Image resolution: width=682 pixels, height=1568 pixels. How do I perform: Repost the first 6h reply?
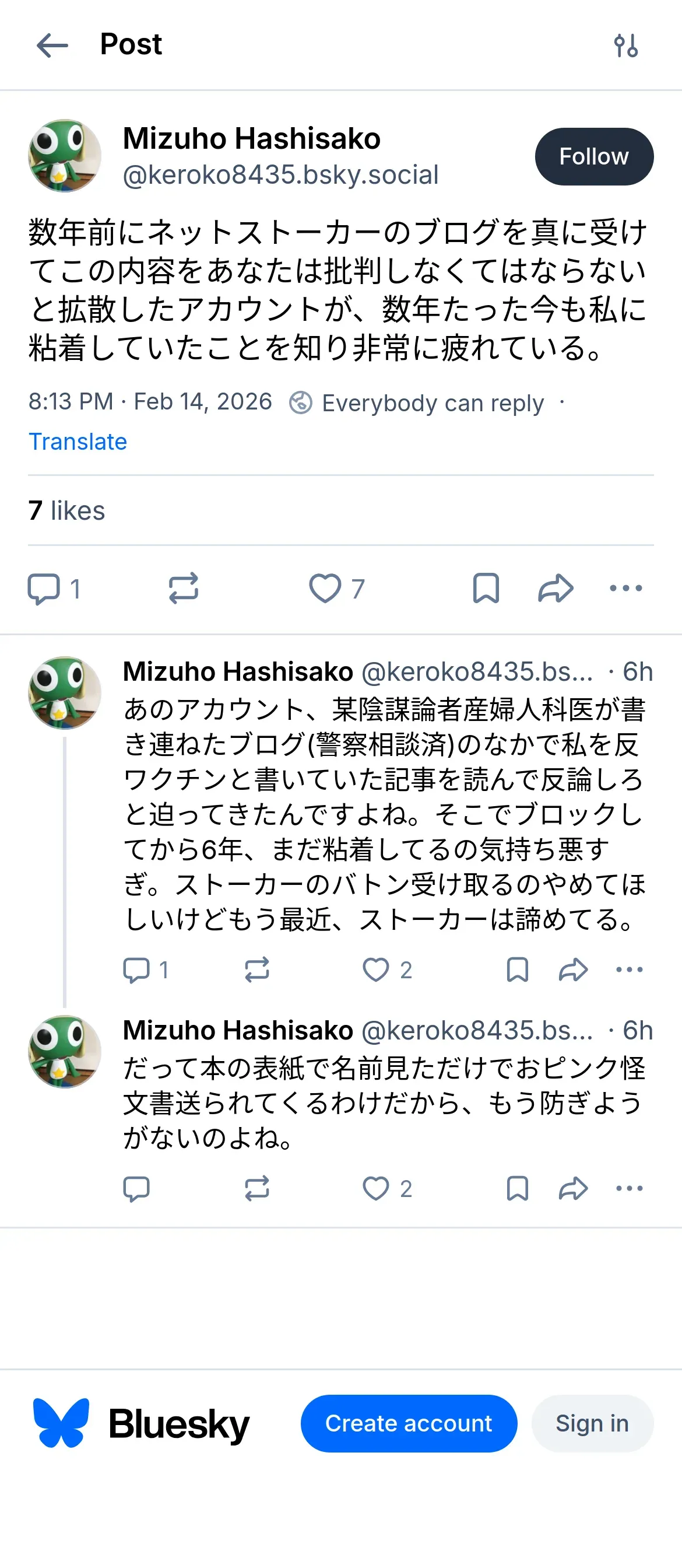(256, 970)
